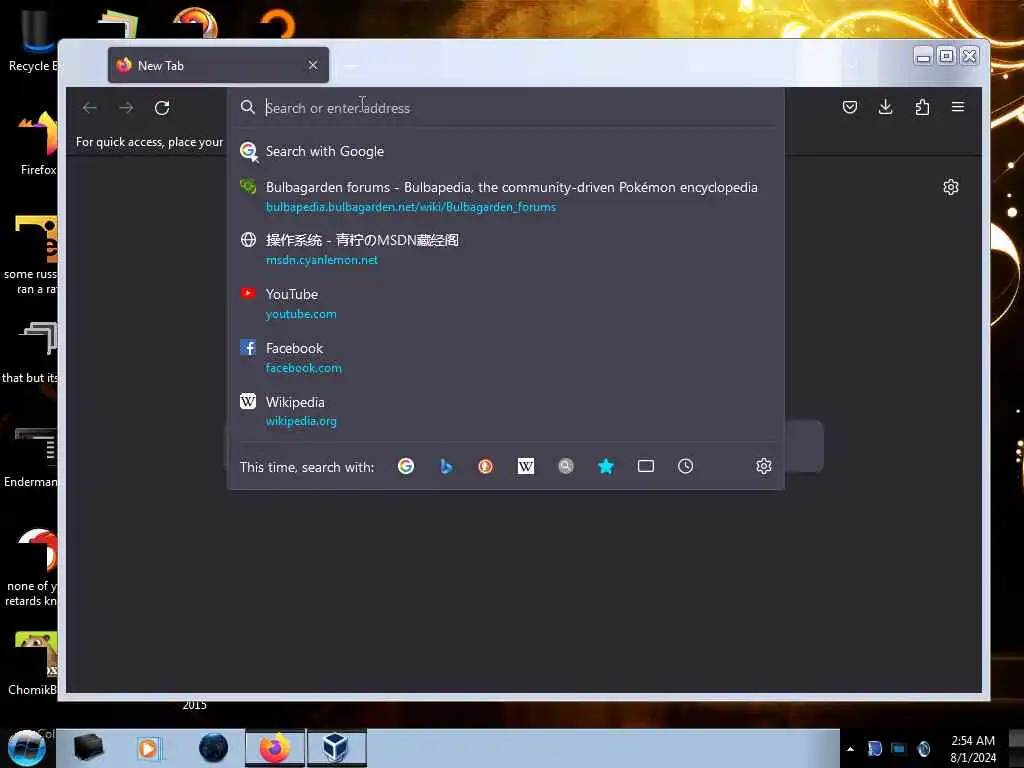Show hidden system tray icons arrow

(850, 749)
